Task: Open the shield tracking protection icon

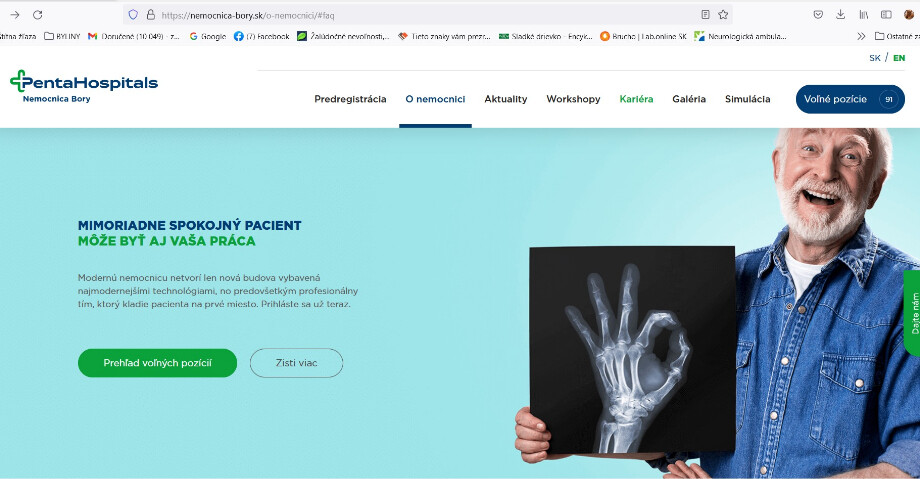Action: pos(133,15)
